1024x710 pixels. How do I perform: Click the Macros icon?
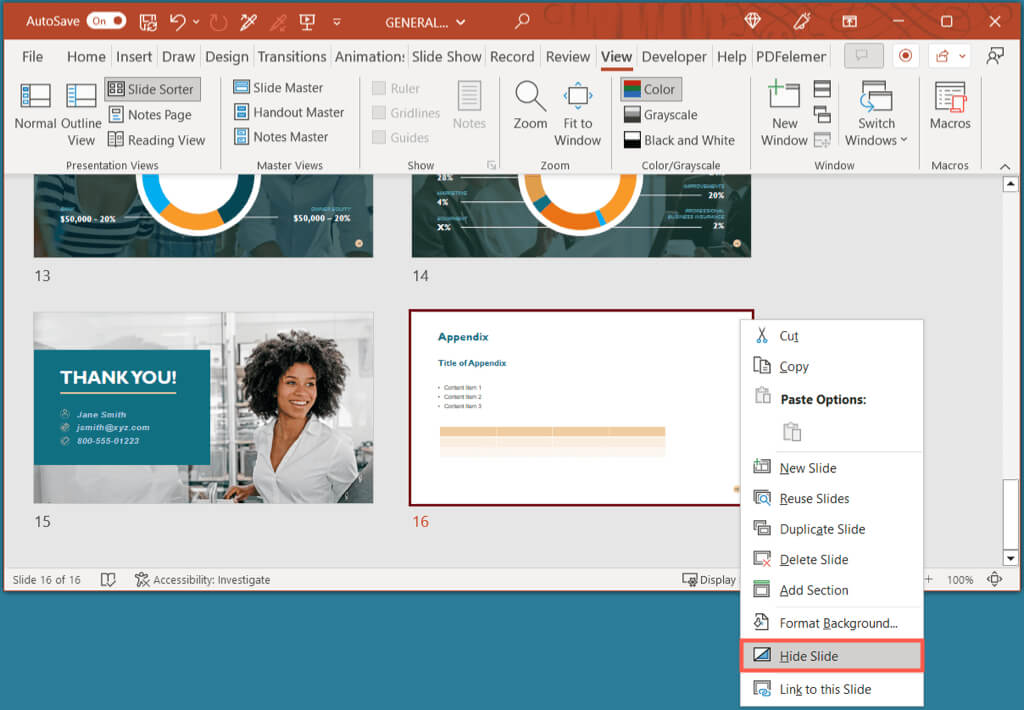950,97
